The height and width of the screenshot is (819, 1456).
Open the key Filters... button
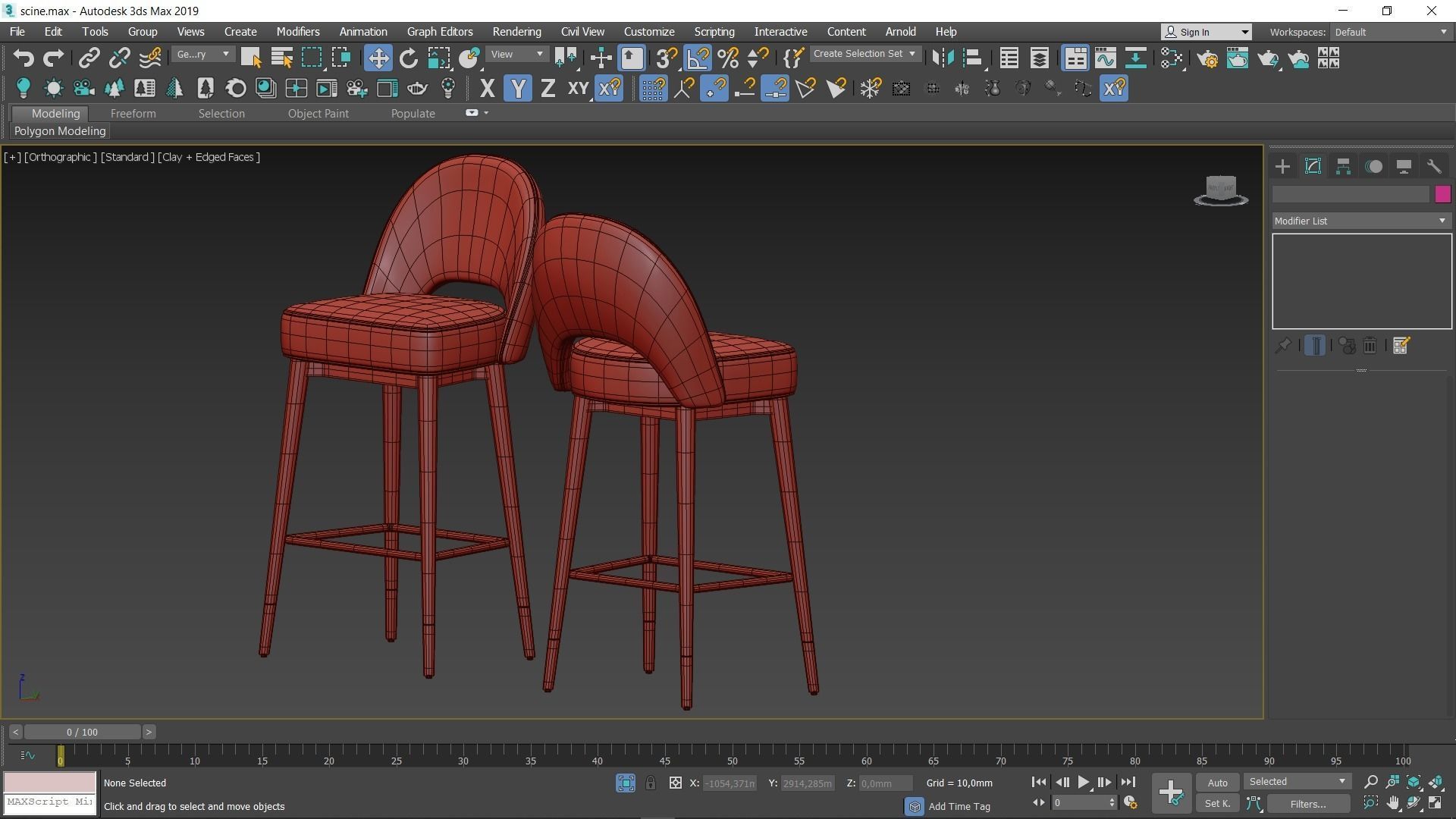(1308, 804)
